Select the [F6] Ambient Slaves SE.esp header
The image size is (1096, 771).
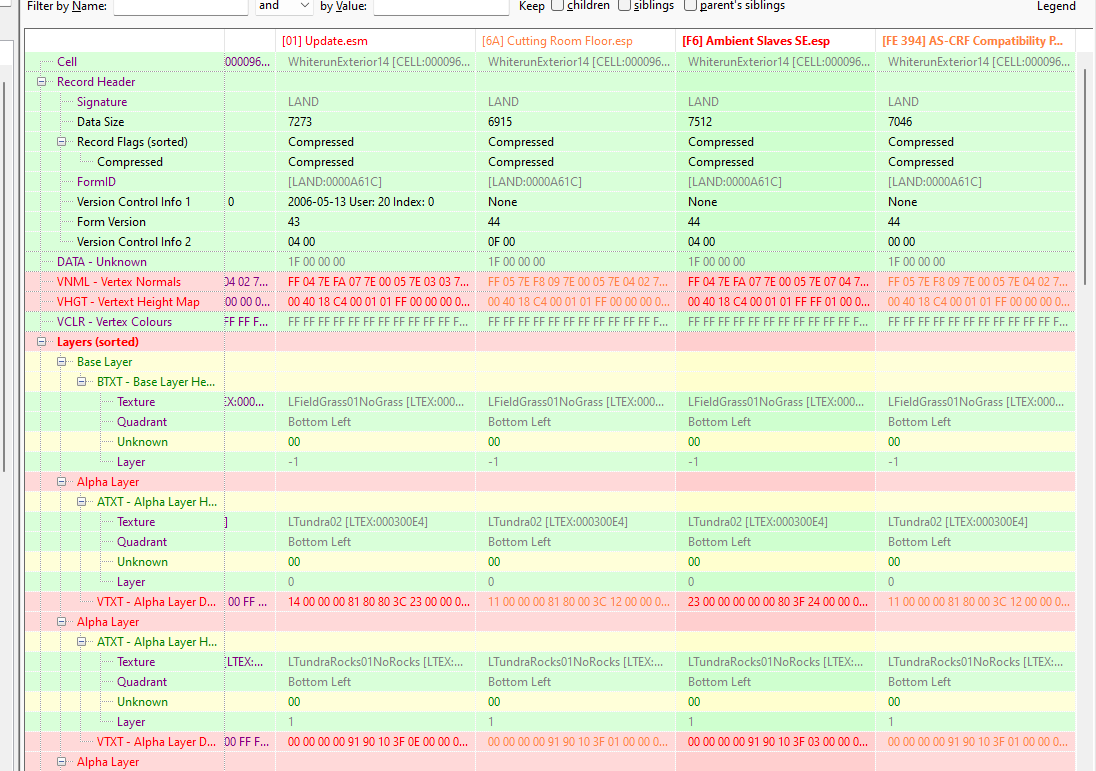coord(775,41)
